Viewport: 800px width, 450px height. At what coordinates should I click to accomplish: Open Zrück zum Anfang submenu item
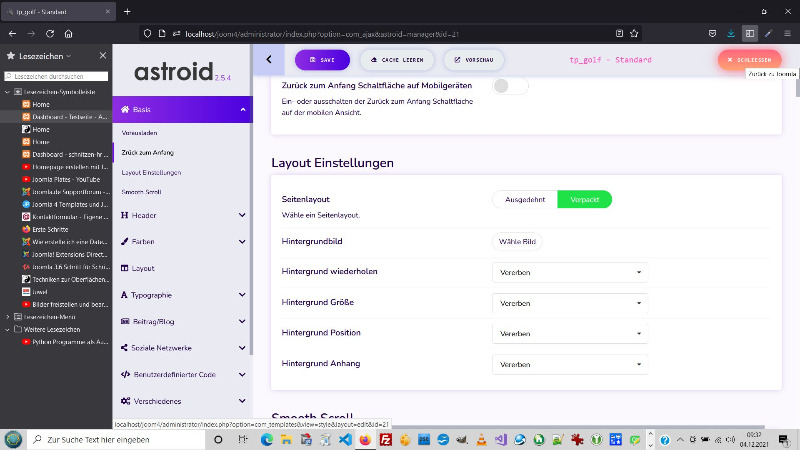coord(147,153)
